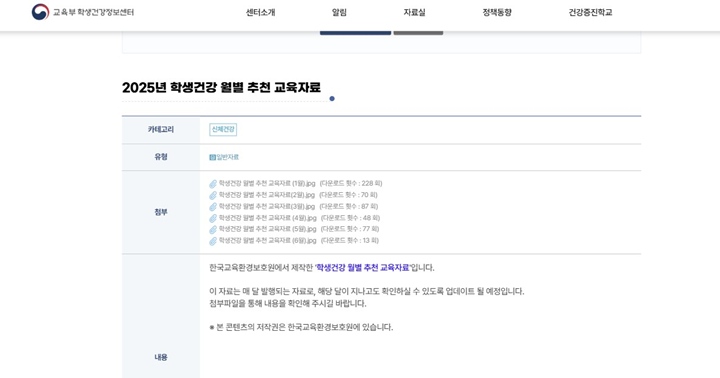Download 학생건강 월별 추천 교육자료 (4월).jpg
Screen dimensions: 720x378
(268, 218)
